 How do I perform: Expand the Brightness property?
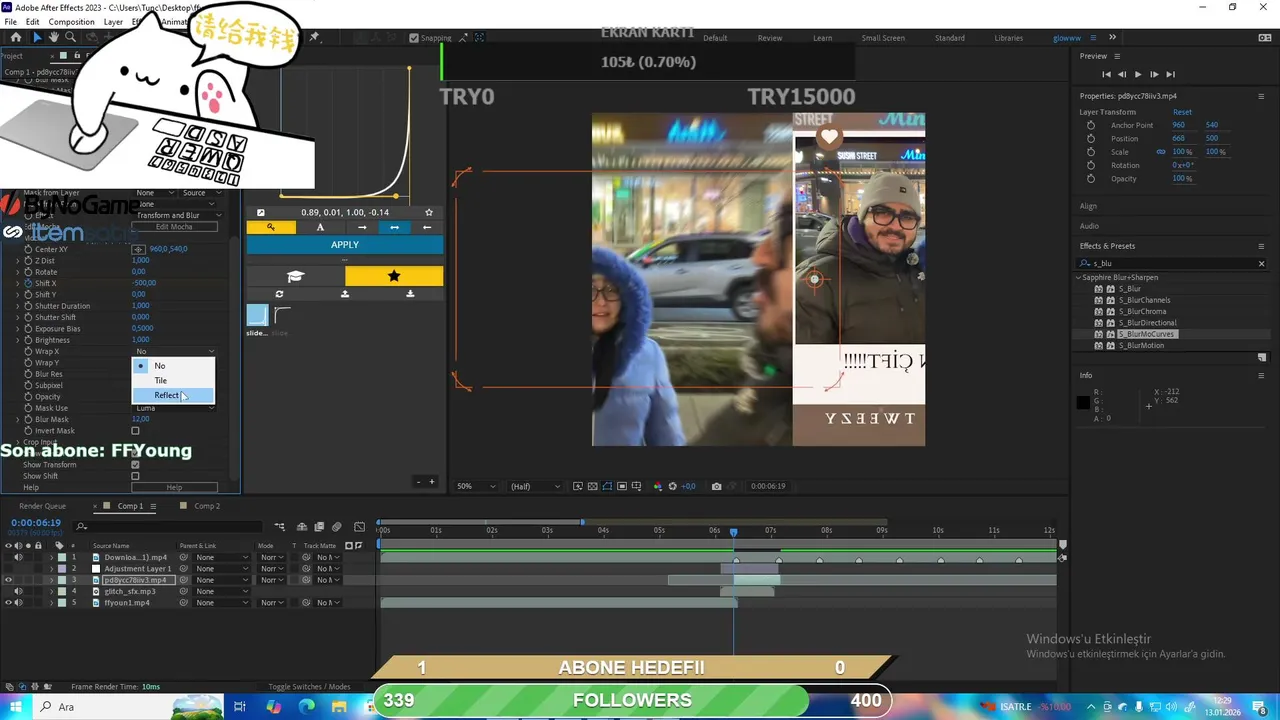click(17, 340)
